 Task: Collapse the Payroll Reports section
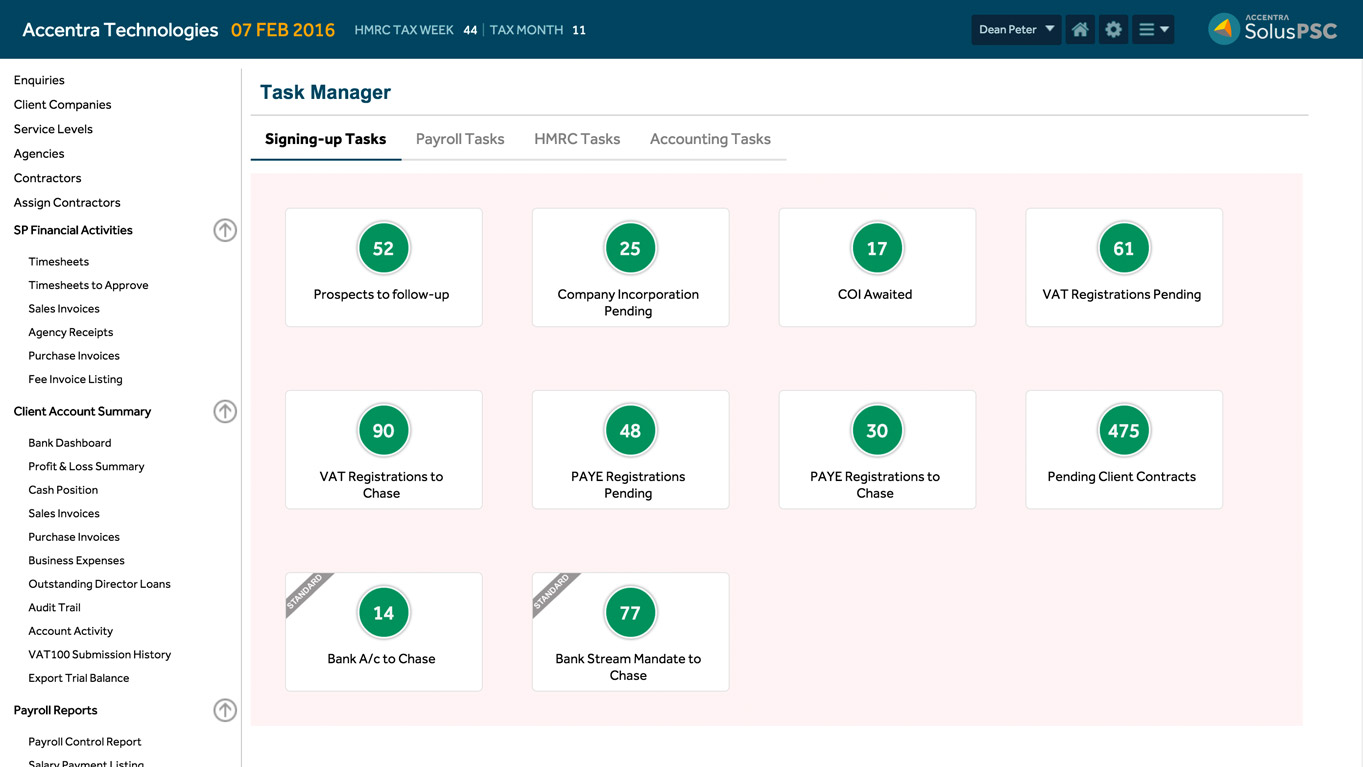pos(225,710)
